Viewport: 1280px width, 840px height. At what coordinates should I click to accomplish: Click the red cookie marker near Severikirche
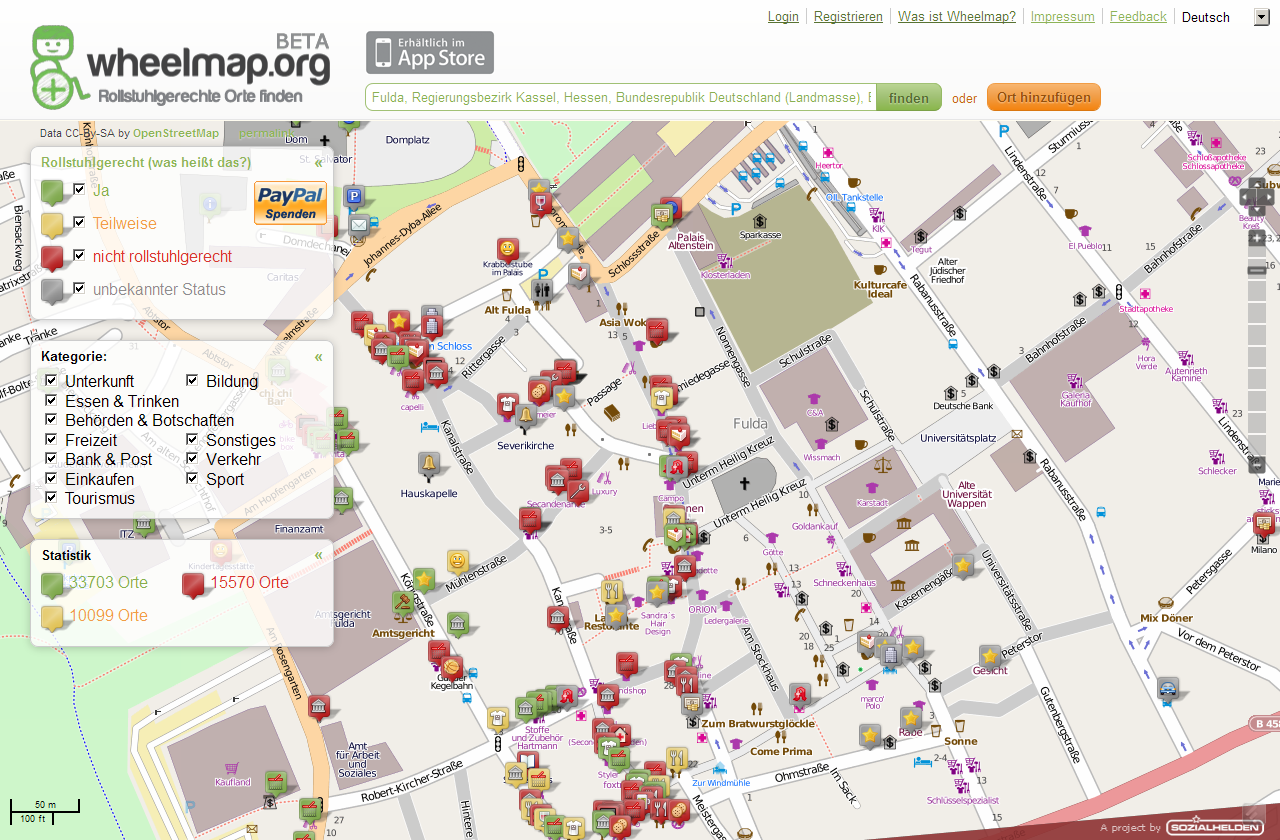tap(539, 389)
